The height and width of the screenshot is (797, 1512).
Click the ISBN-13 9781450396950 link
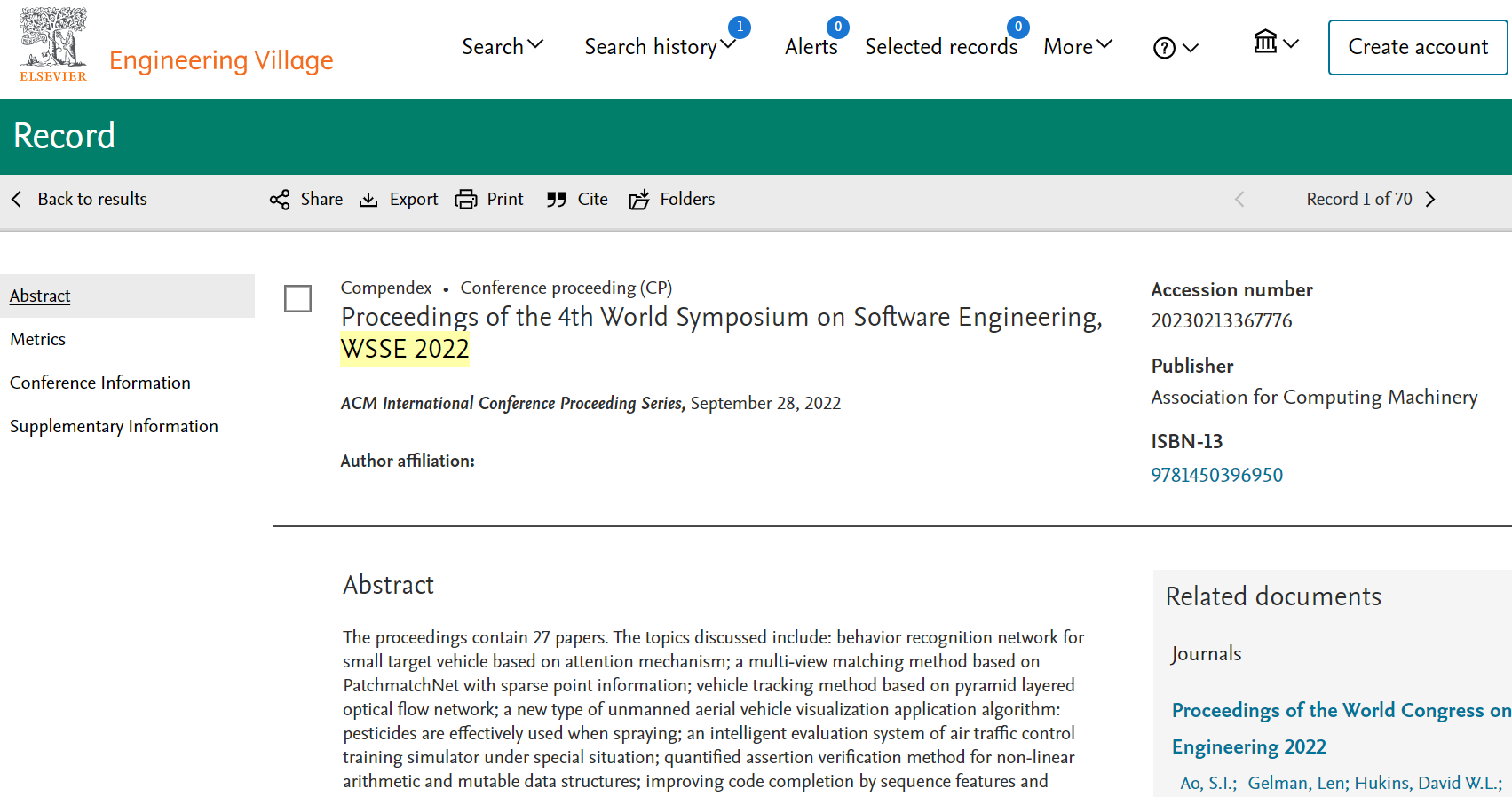click(x=1216, y=475)
